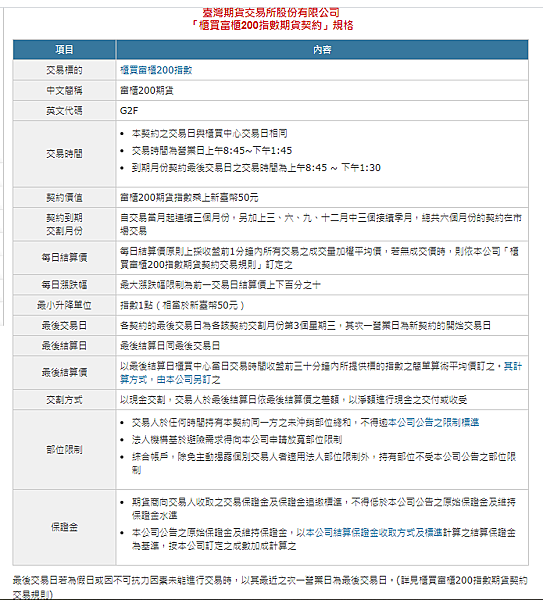
Task: Select the 每日結算價 row label
Action: pyautogui.click(x=64, y=258)
